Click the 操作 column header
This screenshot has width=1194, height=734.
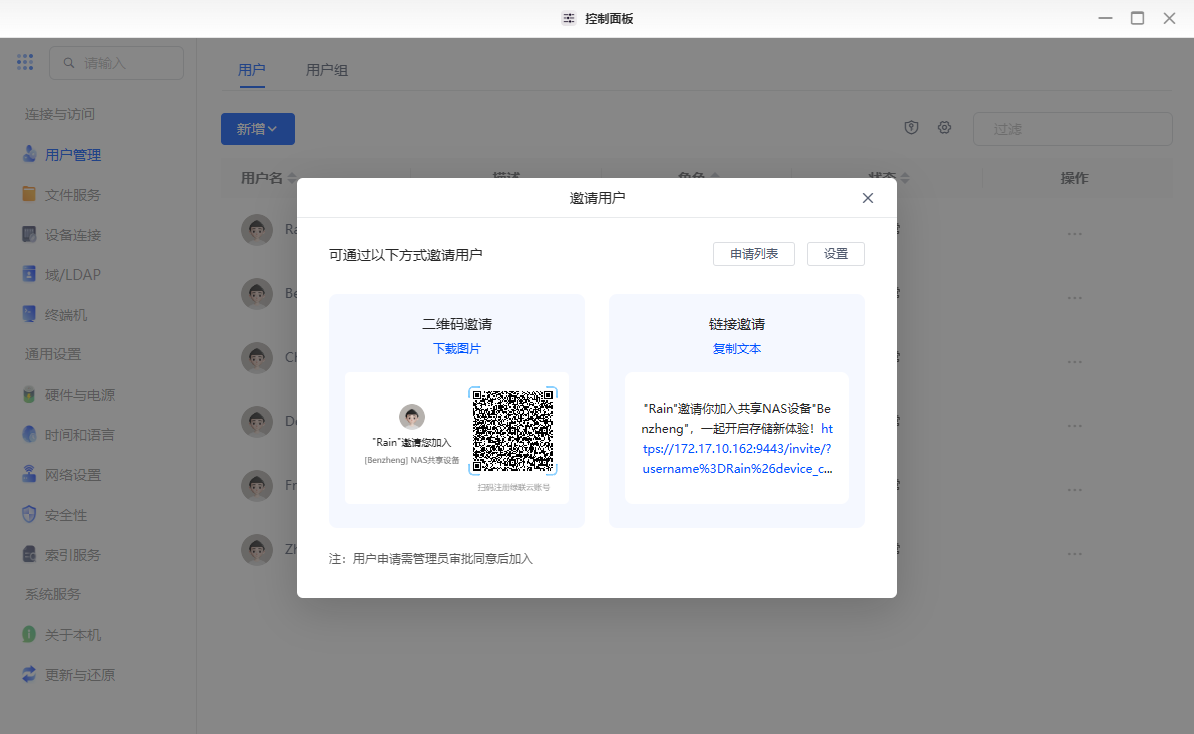pyautogui.click(x=1074, y=178)
